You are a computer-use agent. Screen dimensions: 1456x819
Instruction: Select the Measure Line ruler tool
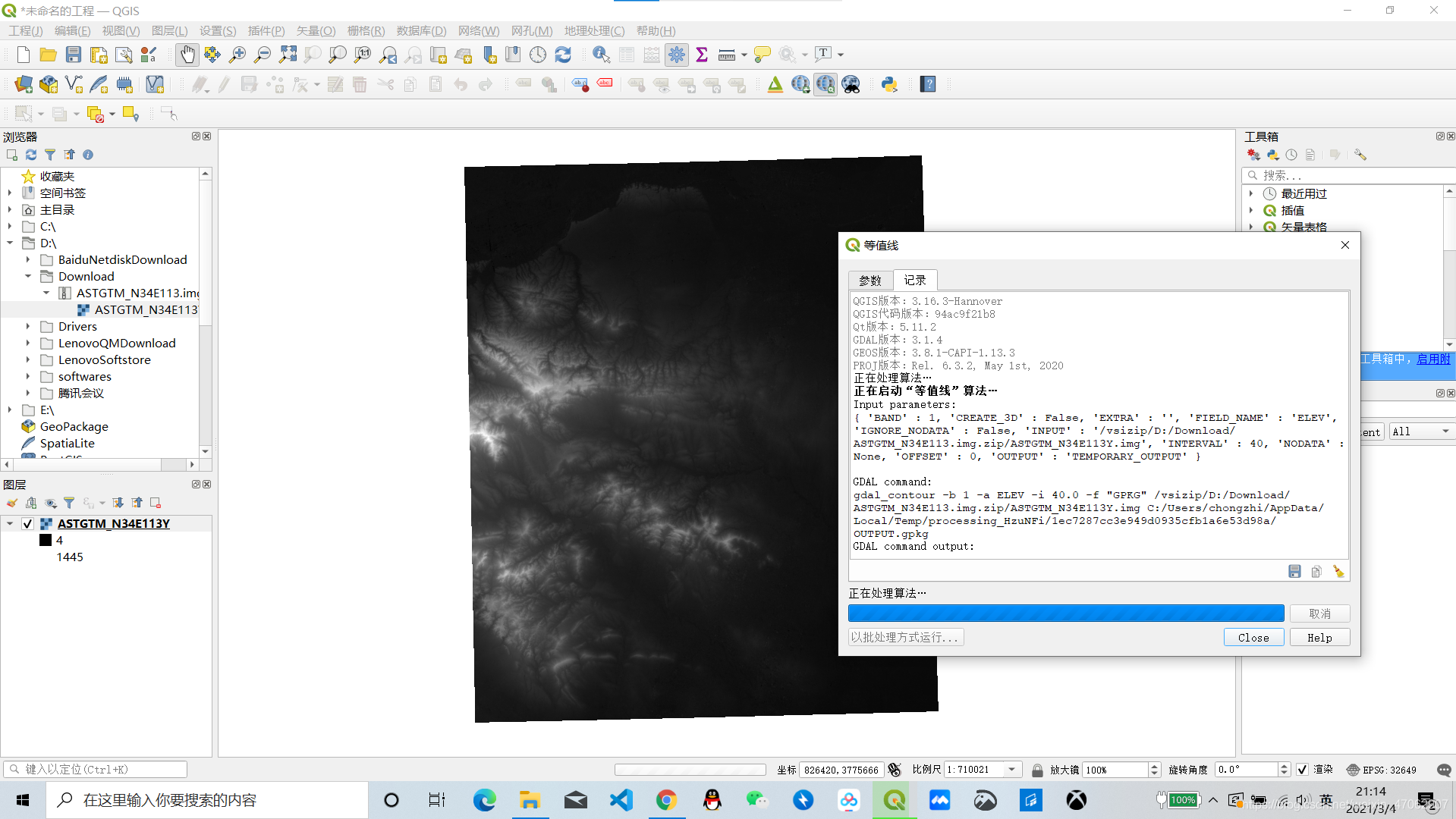click(x=727, y=55)
